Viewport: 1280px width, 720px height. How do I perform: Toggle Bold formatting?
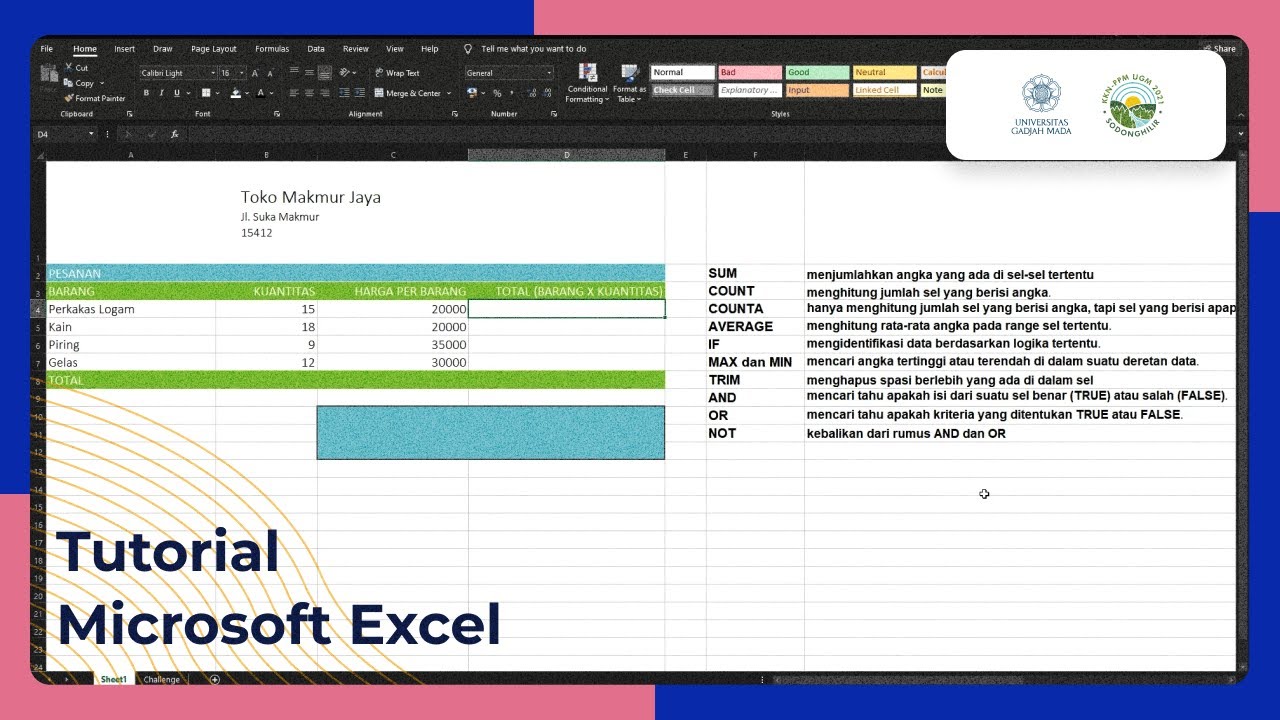146,93
